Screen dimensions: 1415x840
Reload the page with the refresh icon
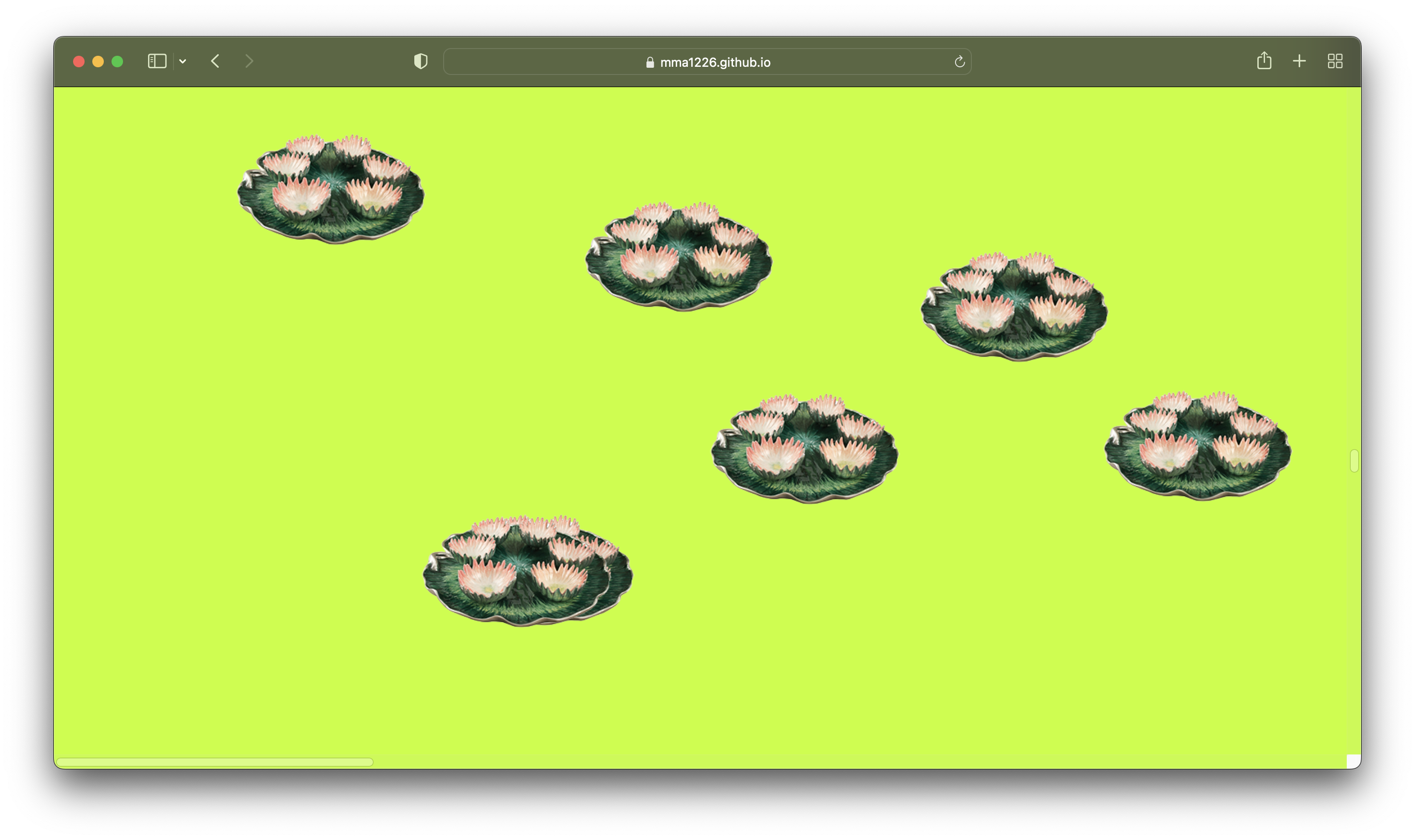[959, 62]
